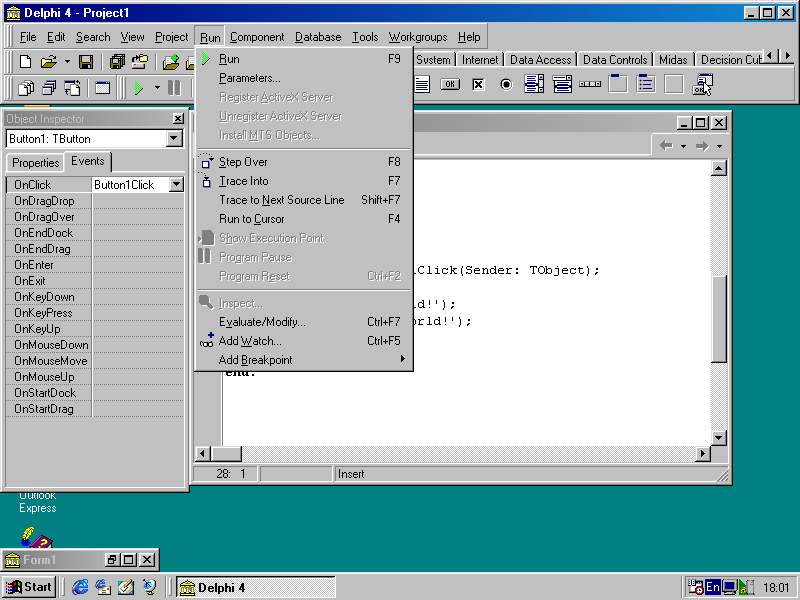The width and height of the screenshot is (800, 600).
Task: Open dropdown arrow beside Run toolbar button
Action: 157,88
